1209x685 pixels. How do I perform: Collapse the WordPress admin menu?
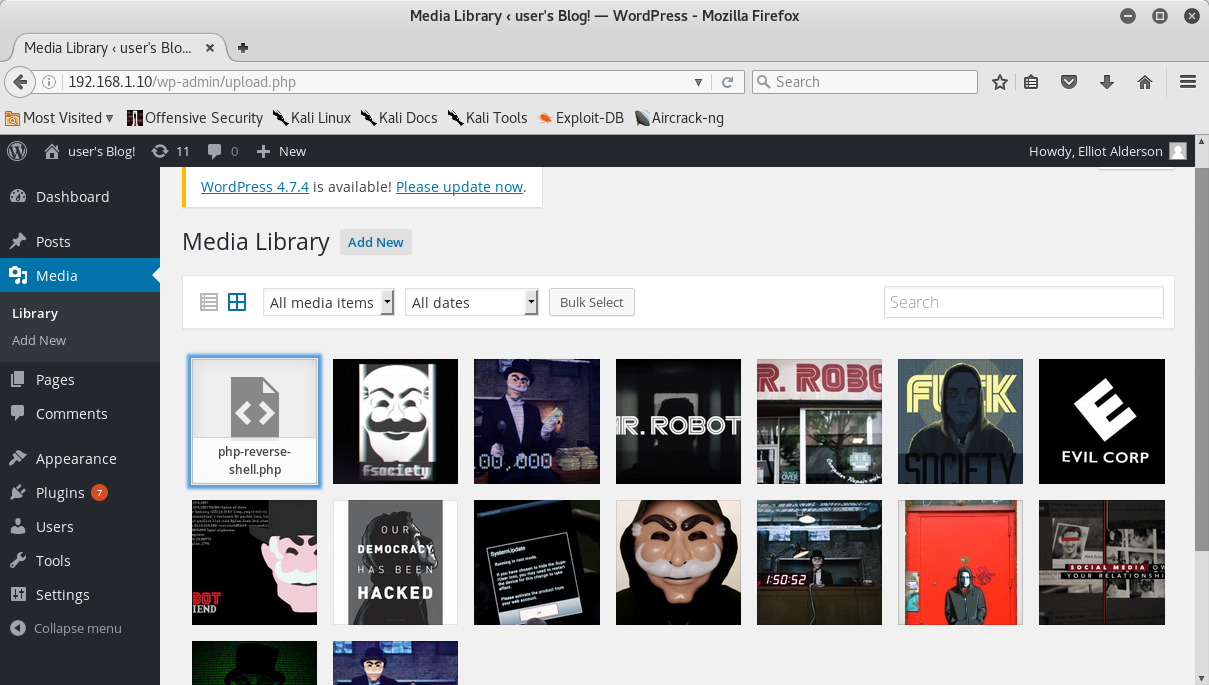[66, 628]
